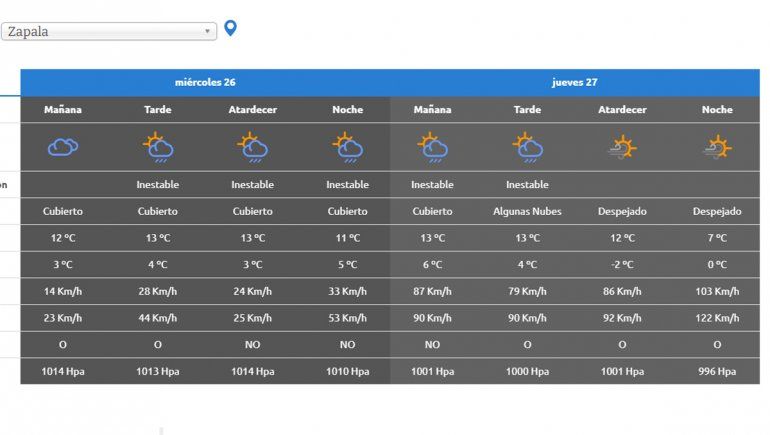Screen dimensions: 770x435
Task: Click Thursday Noche windy sun icon
Action: click(x=716, y=148)
